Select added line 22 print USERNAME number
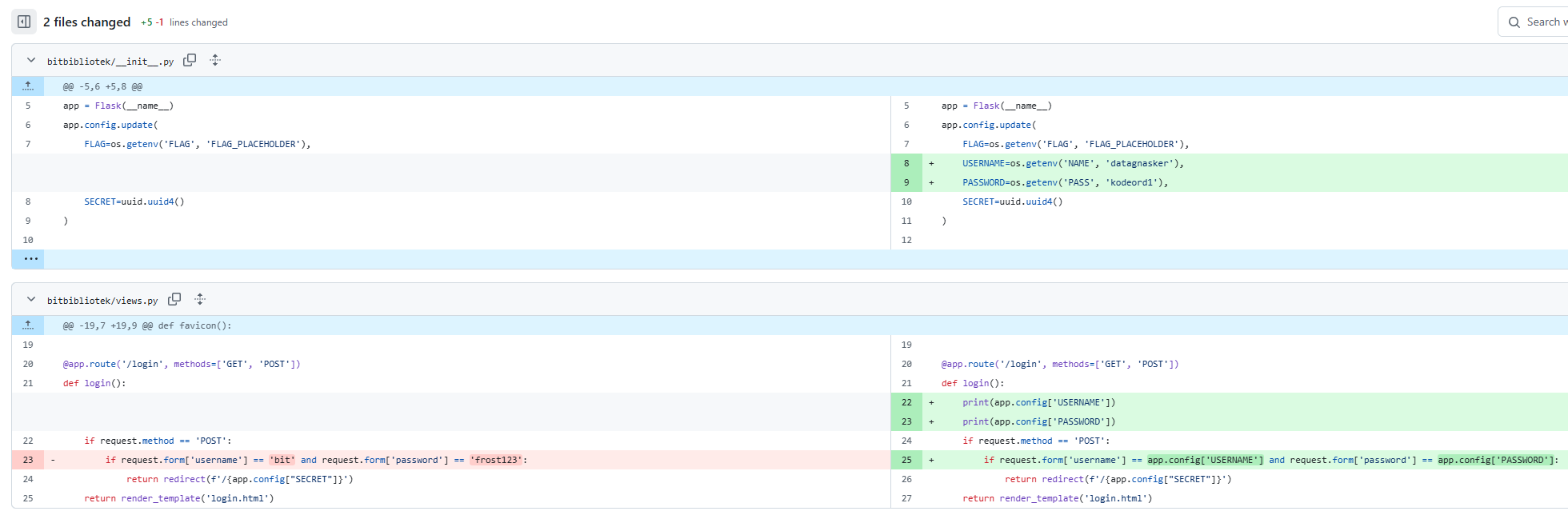This screenshot has width=1568, height=511. point(906,402)
